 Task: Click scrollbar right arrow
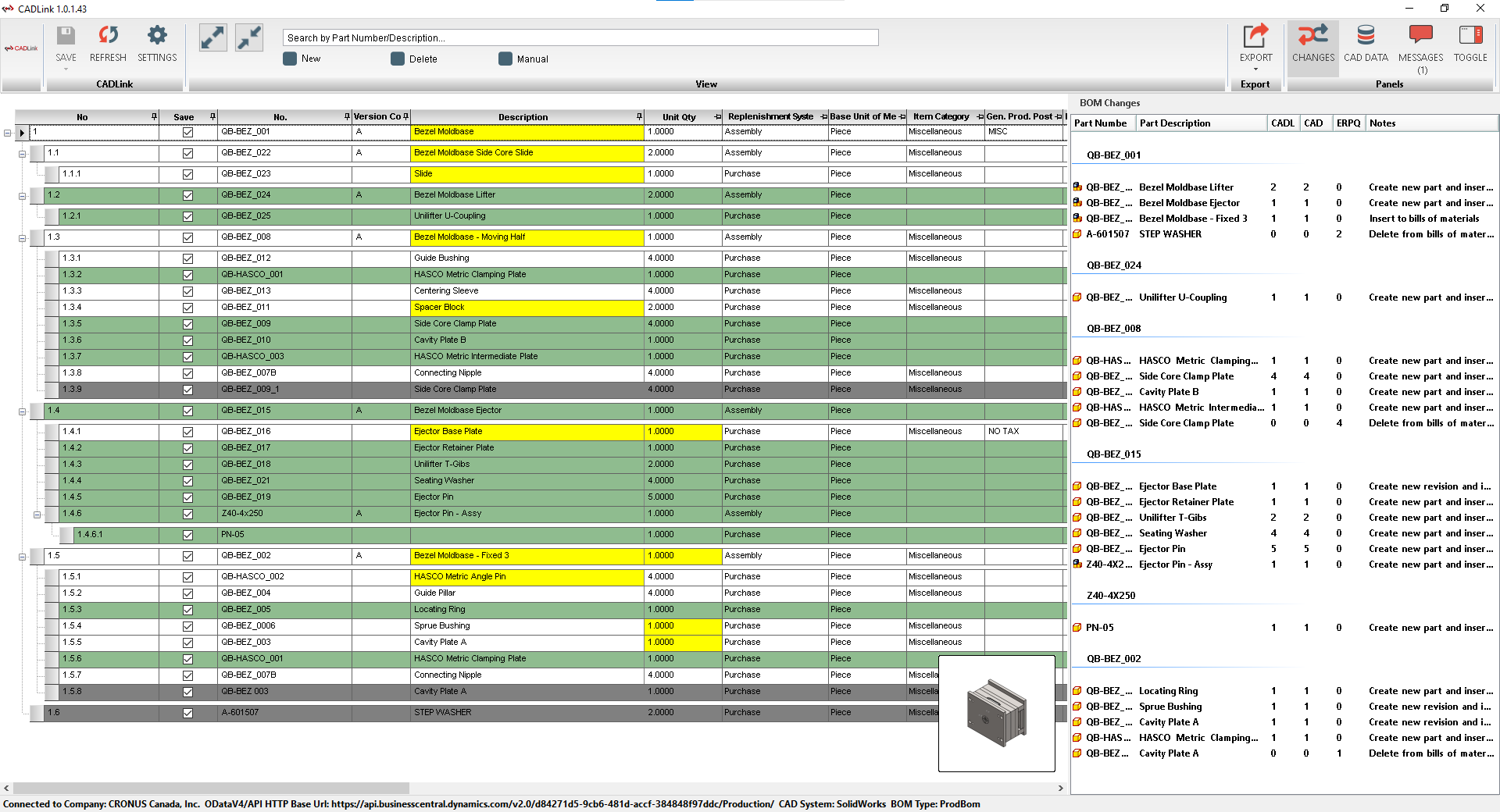coord(1060,789)
